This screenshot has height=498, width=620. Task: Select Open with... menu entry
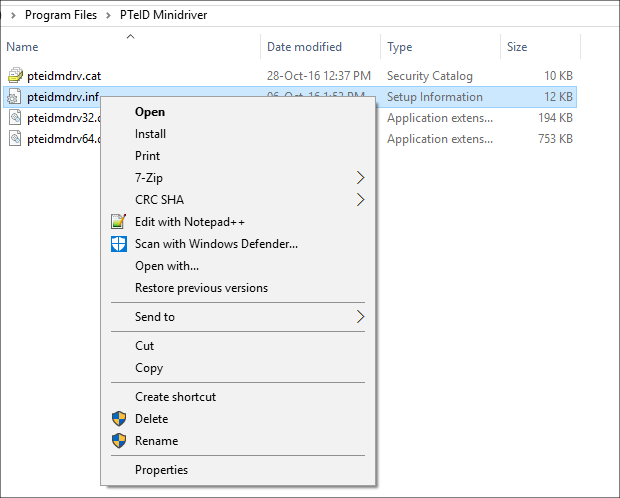tap(166, 266)
